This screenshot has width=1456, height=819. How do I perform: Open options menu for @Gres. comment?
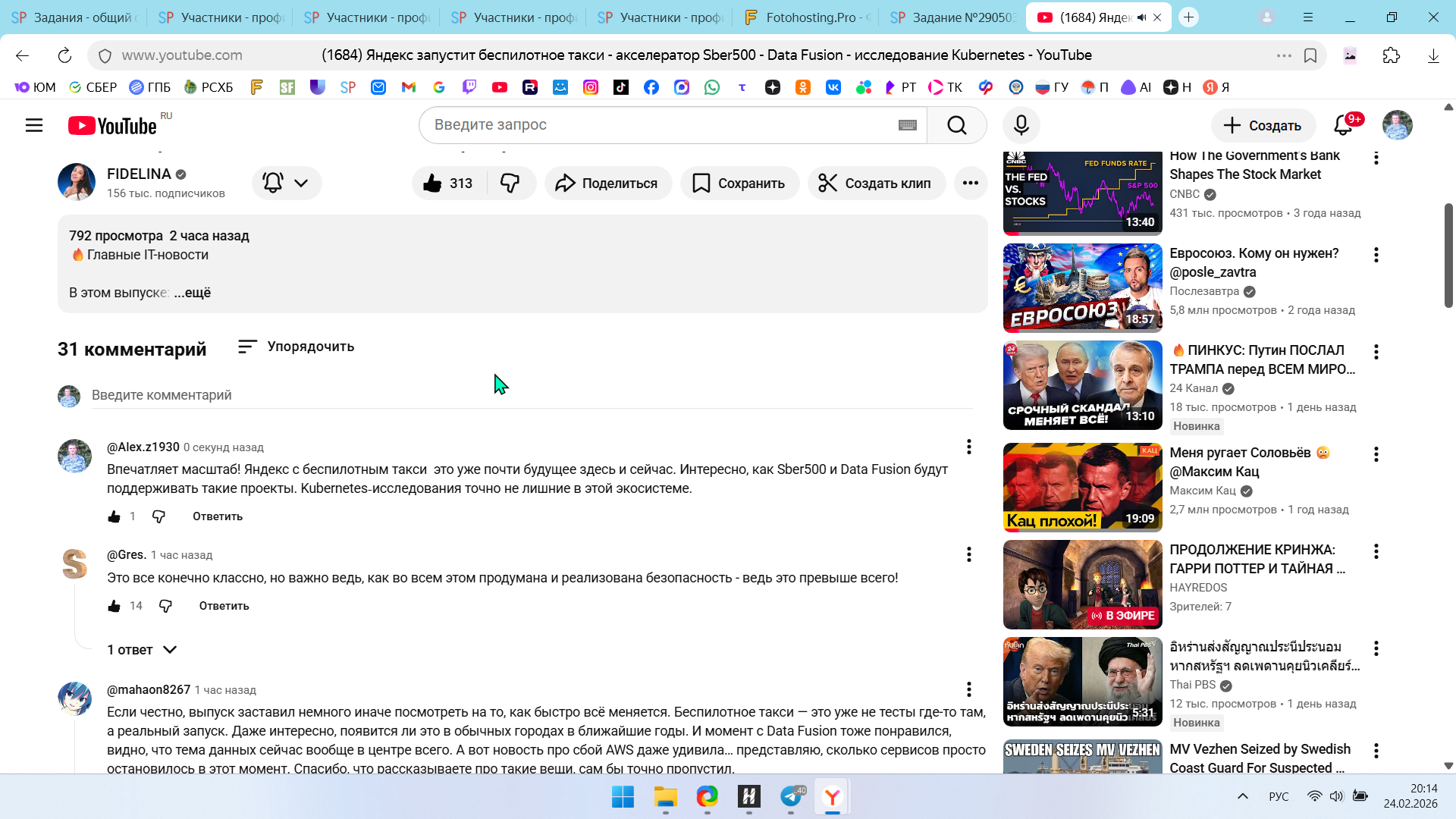pyautogui.click(x=968, y=554)
